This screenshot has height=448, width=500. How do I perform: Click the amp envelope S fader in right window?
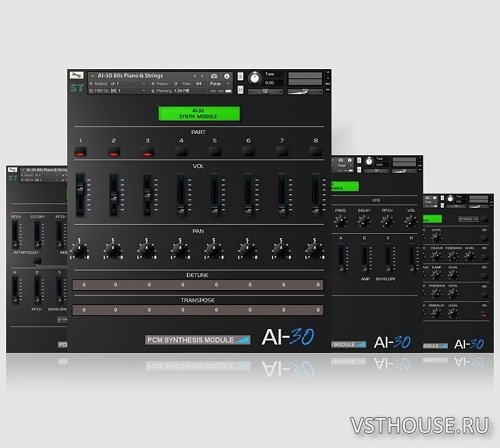pyautogui.click(x=388, y=257)
